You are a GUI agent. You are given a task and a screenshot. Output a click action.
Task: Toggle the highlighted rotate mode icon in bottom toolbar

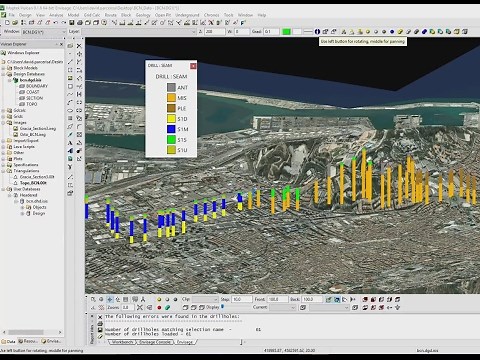coord(109,299)
